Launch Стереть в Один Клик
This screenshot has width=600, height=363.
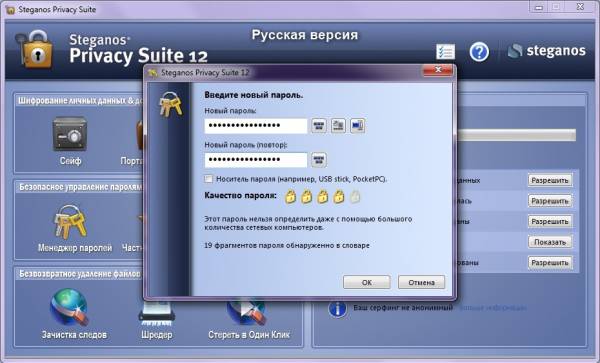(246, 313)
